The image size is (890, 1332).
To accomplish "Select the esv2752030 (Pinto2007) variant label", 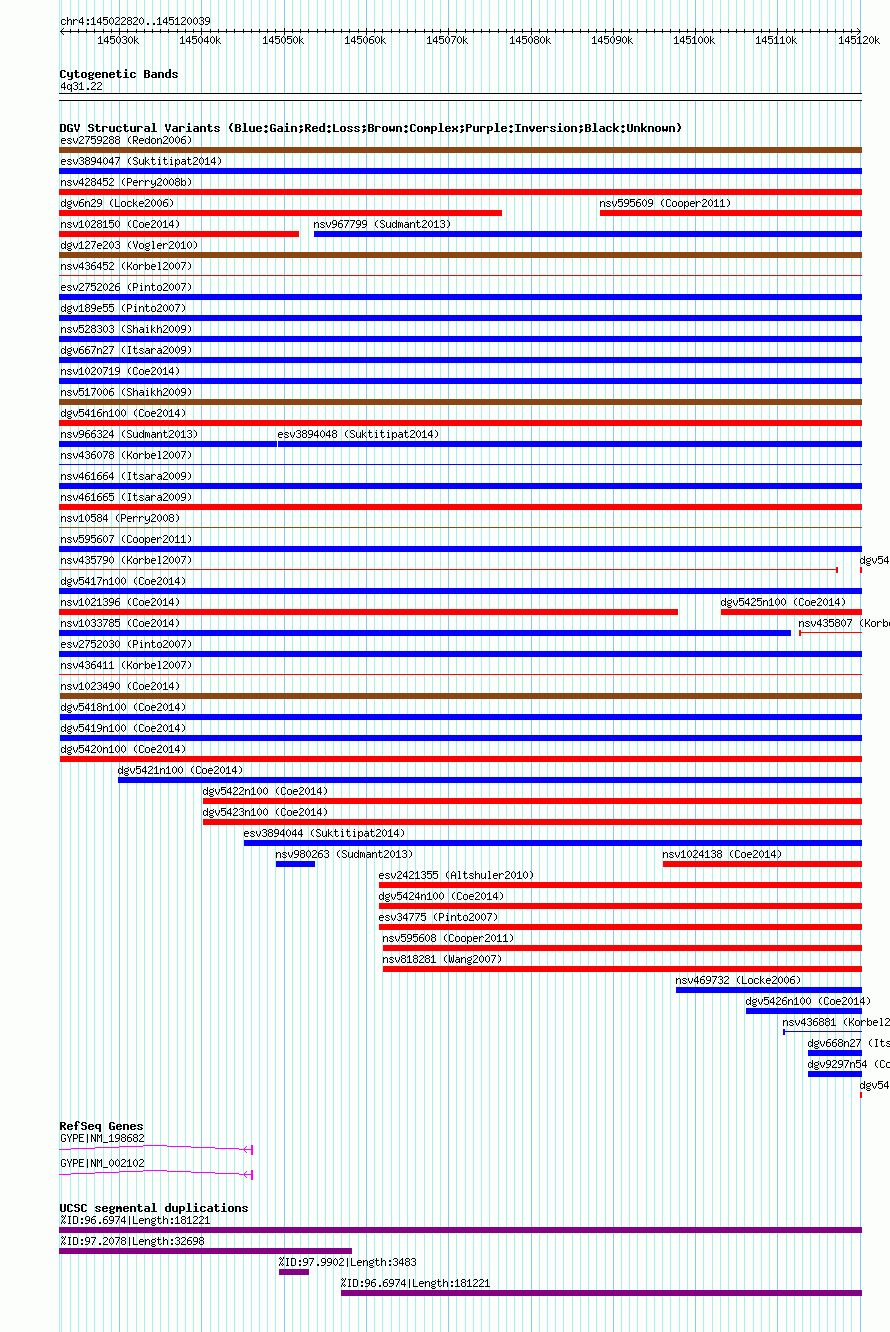I will click(x=126, y=644).
